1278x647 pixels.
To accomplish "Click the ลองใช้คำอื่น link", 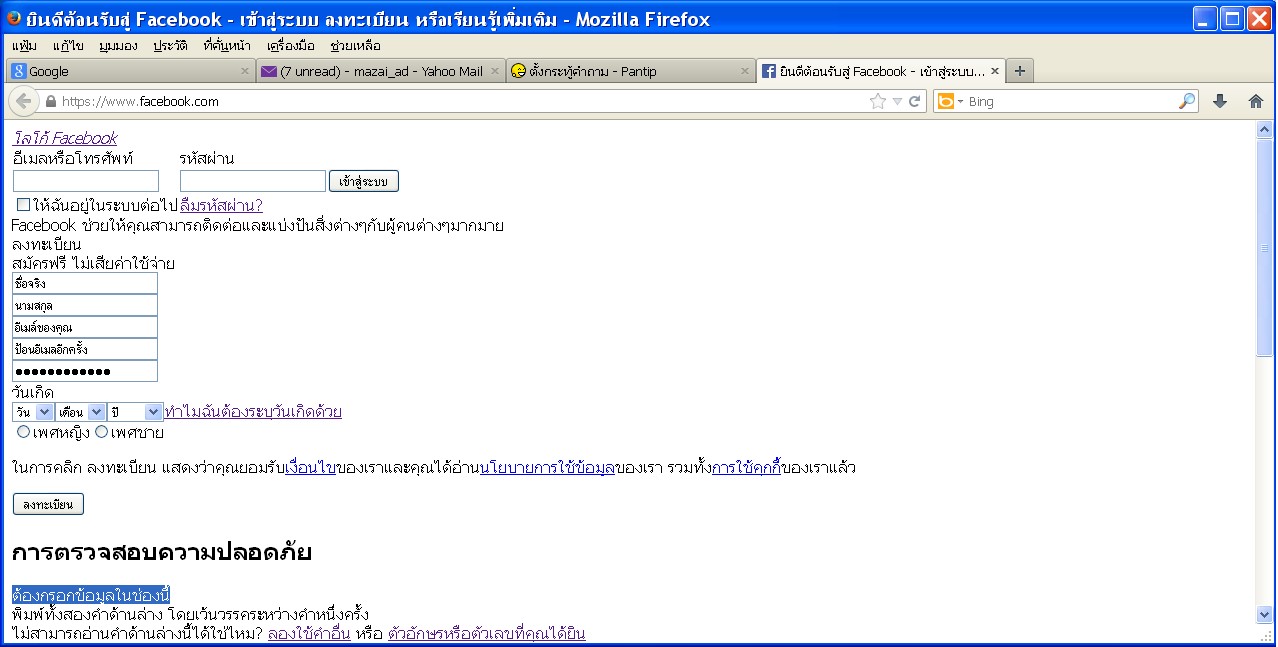I will (x=309, y=633).
